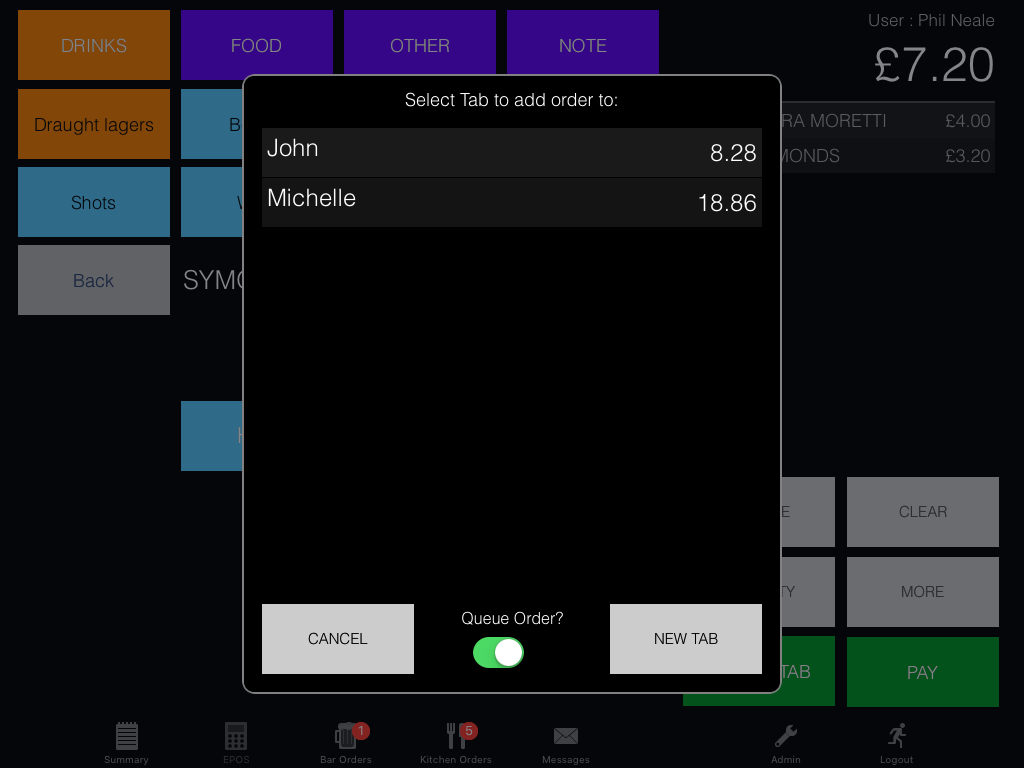This screenshot has width=1024, height=768.
Task: Create a NEW TAB
Action: (x=685, y=639)
